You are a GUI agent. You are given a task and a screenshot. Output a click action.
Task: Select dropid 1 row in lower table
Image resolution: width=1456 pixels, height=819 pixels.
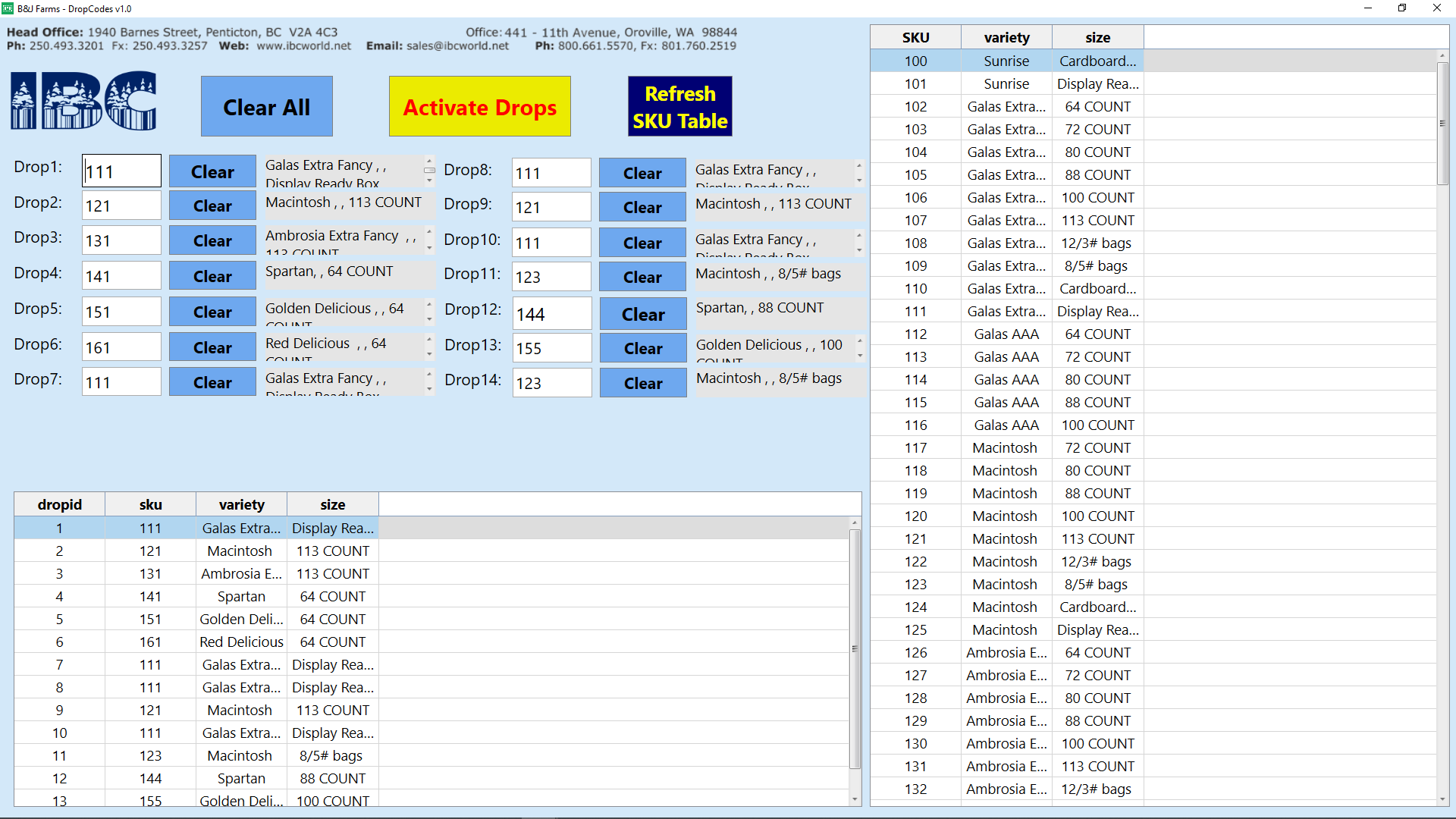[241, 528]
